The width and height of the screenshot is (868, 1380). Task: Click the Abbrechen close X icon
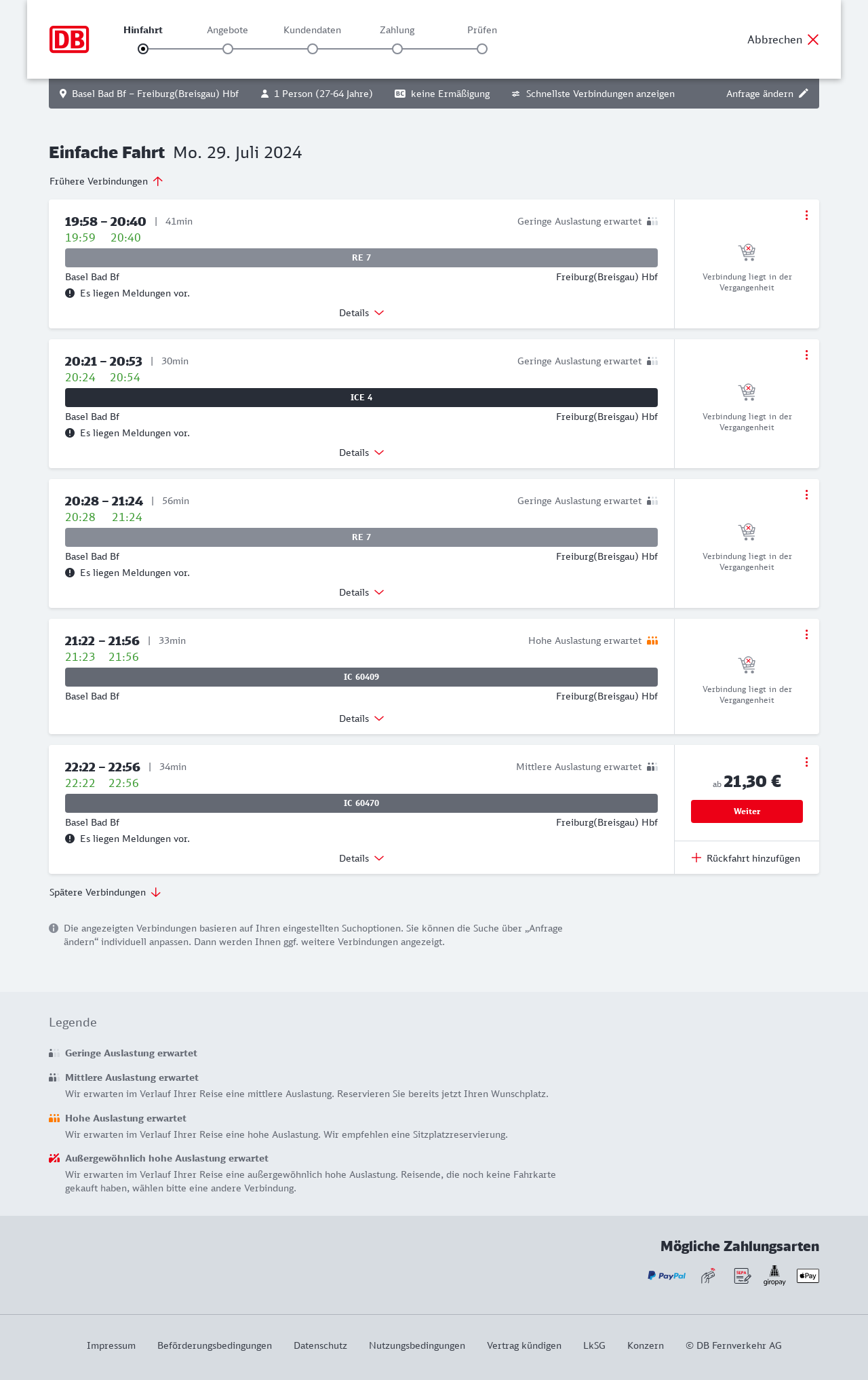(813, 39)
